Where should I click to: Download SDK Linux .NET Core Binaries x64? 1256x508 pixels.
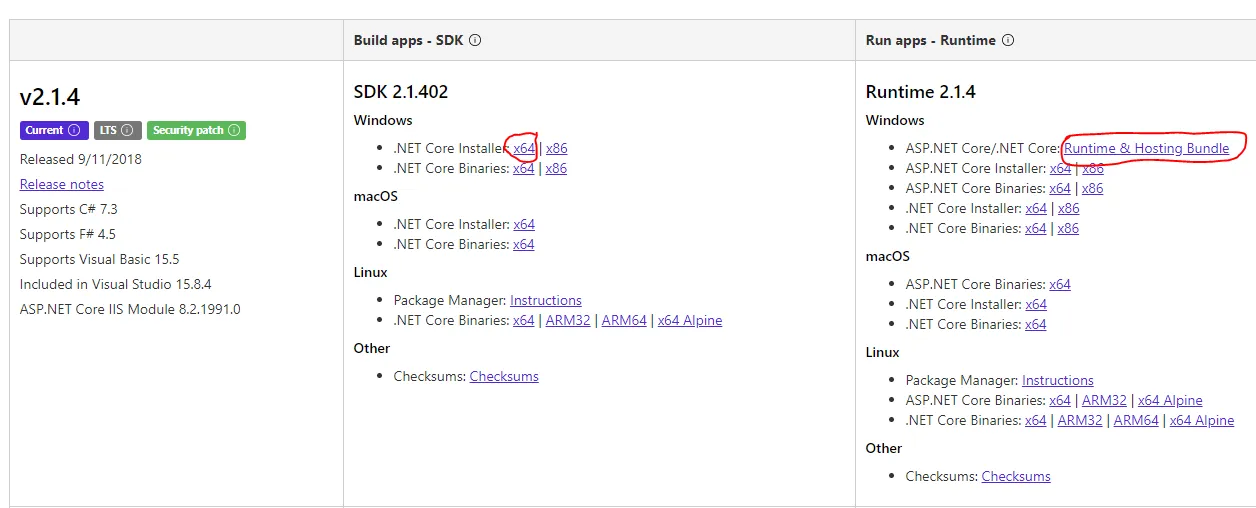(x=524, y=320)
